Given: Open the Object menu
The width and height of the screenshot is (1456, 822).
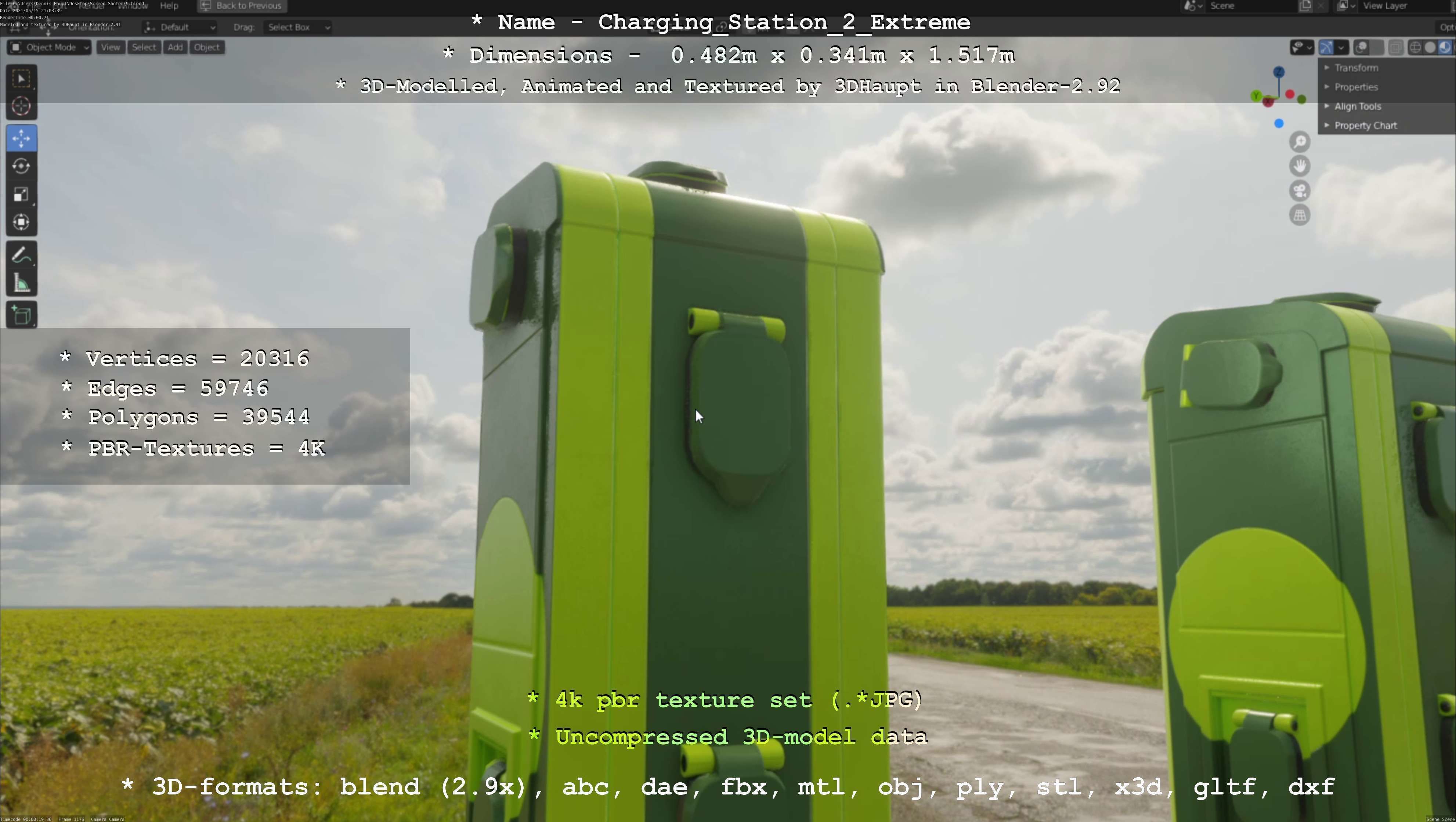Looking at the screenshot, I should click(x=207, y=47).
